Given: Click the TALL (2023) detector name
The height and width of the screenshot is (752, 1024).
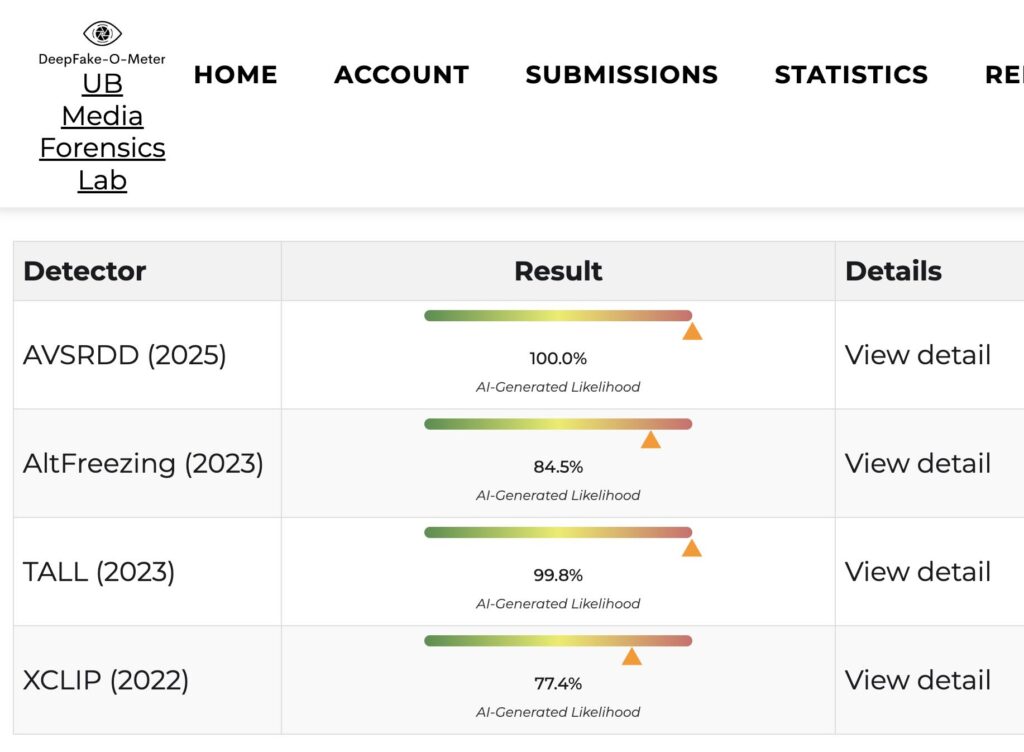Looking at the screenshot, I should [x=99, y=572].
